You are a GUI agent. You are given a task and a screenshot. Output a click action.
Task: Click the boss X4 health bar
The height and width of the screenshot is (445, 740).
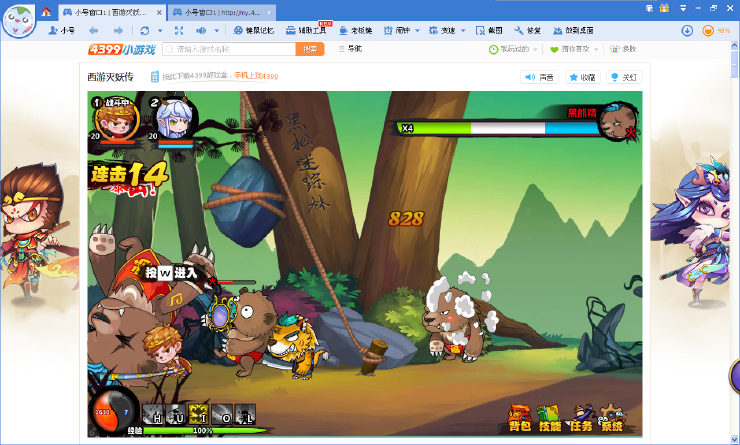pyautogui.click(x=497, y=128)
